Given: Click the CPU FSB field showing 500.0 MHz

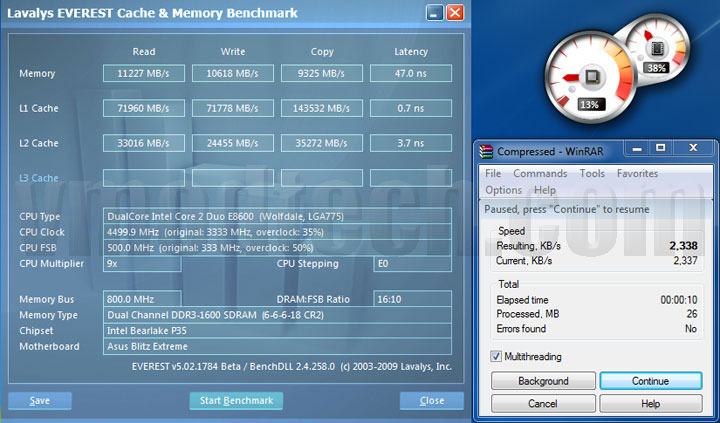Looking at the screenshot, I should coord(277,248).
